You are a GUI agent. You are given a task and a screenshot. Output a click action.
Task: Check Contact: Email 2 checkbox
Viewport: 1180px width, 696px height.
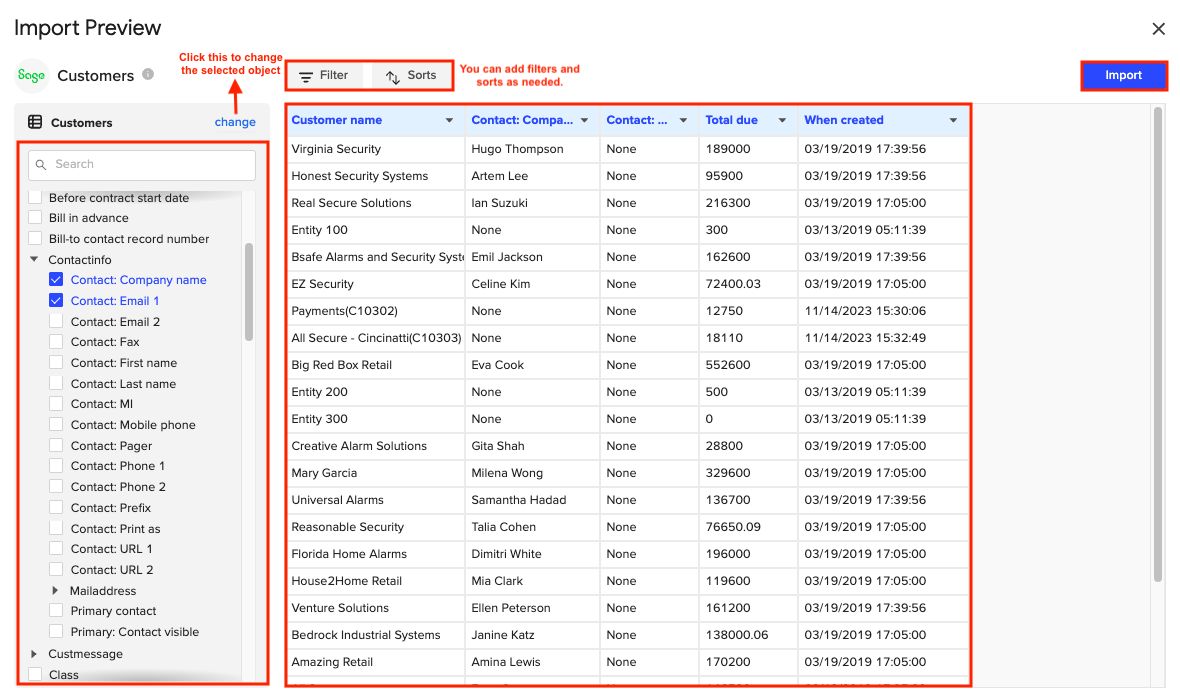click(x=56, y=321)
